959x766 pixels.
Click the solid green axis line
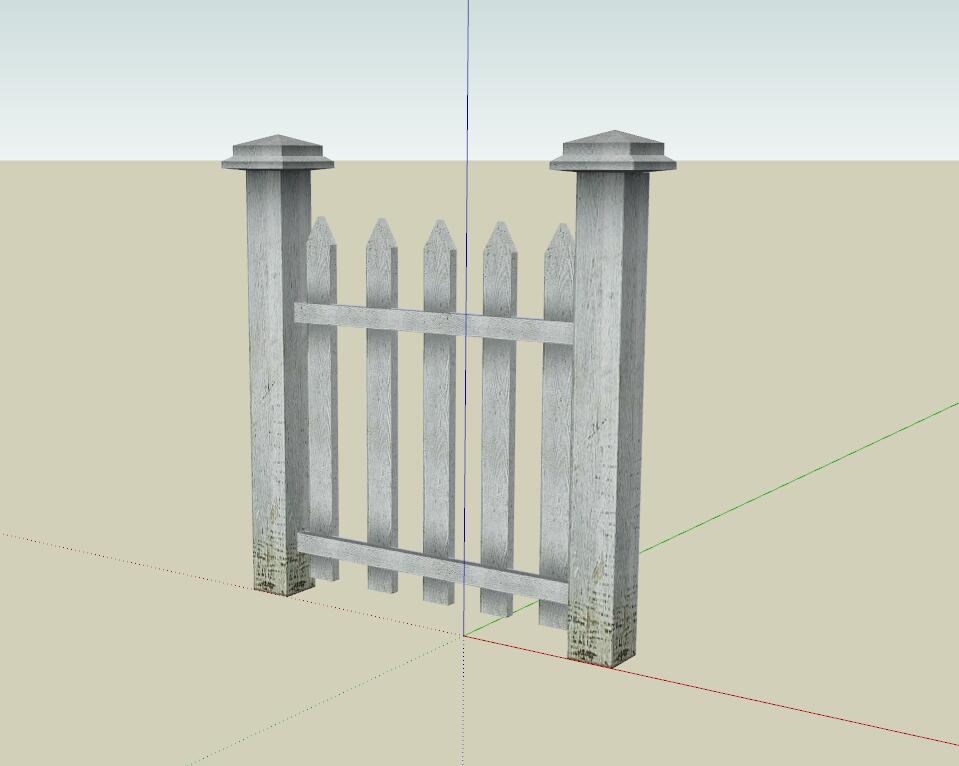[x=800, y=478]
